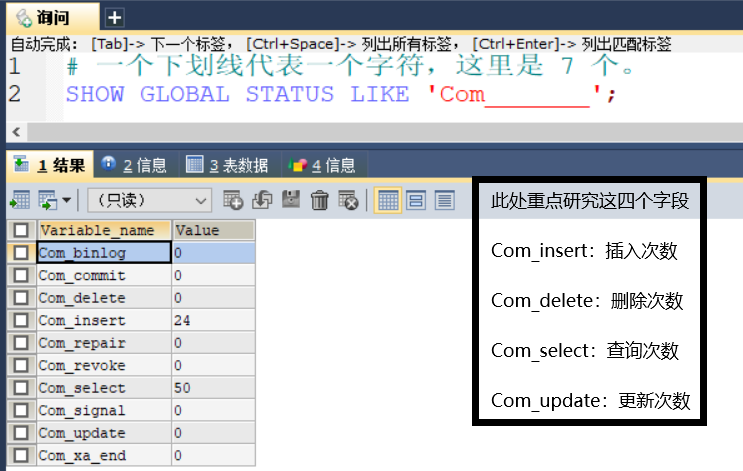Click the duplicate row icon
The width and height of the screenshot is (743, 471).
coord(262,200)
